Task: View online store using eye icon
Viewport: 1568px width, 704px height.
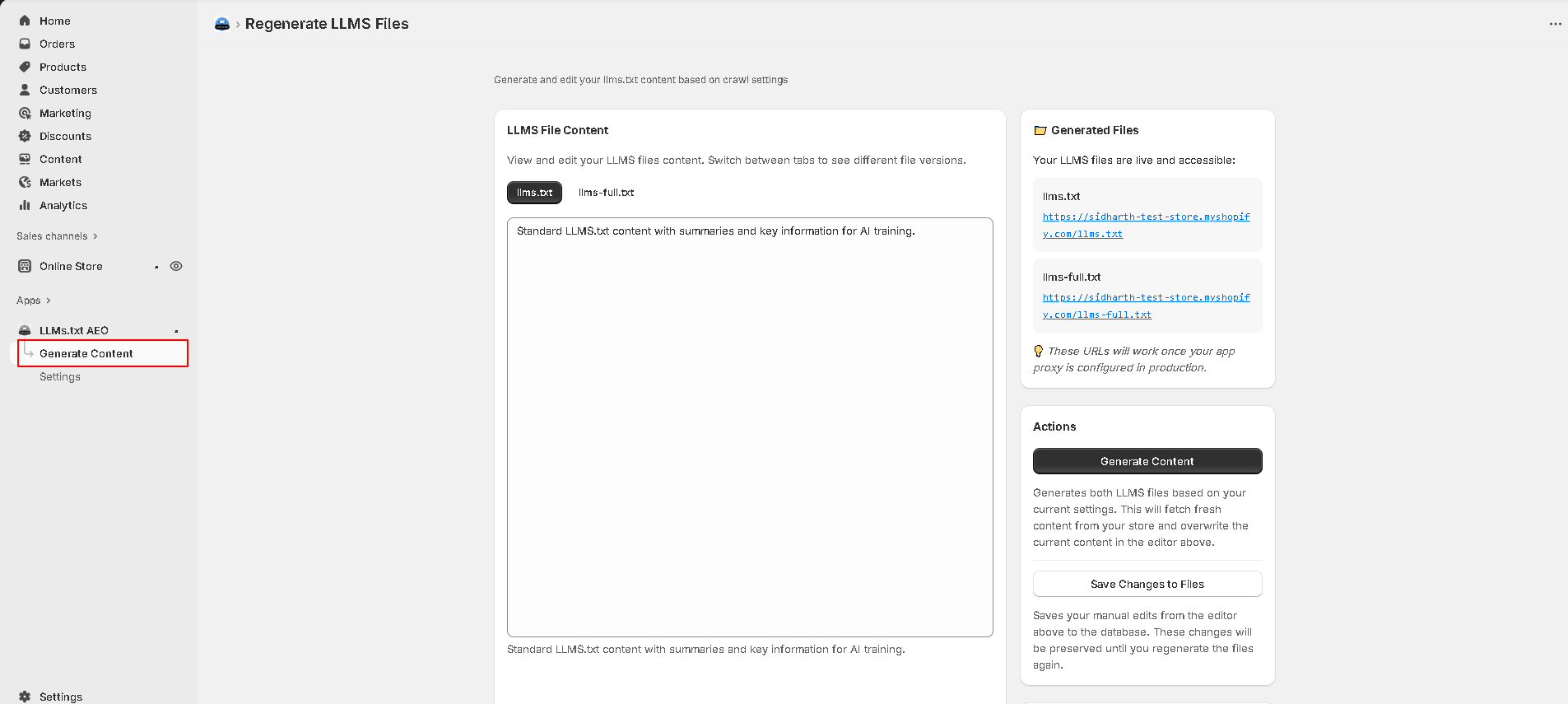Action: tap(176, 266)
